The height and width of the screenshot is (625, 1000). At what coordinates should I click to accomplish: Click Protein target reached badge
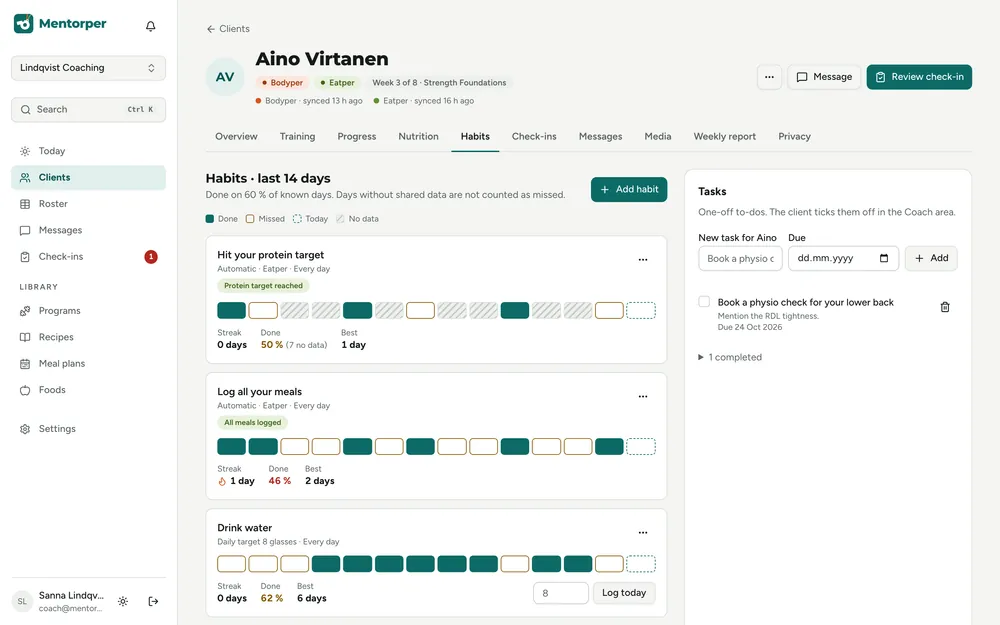pos(263,286)
